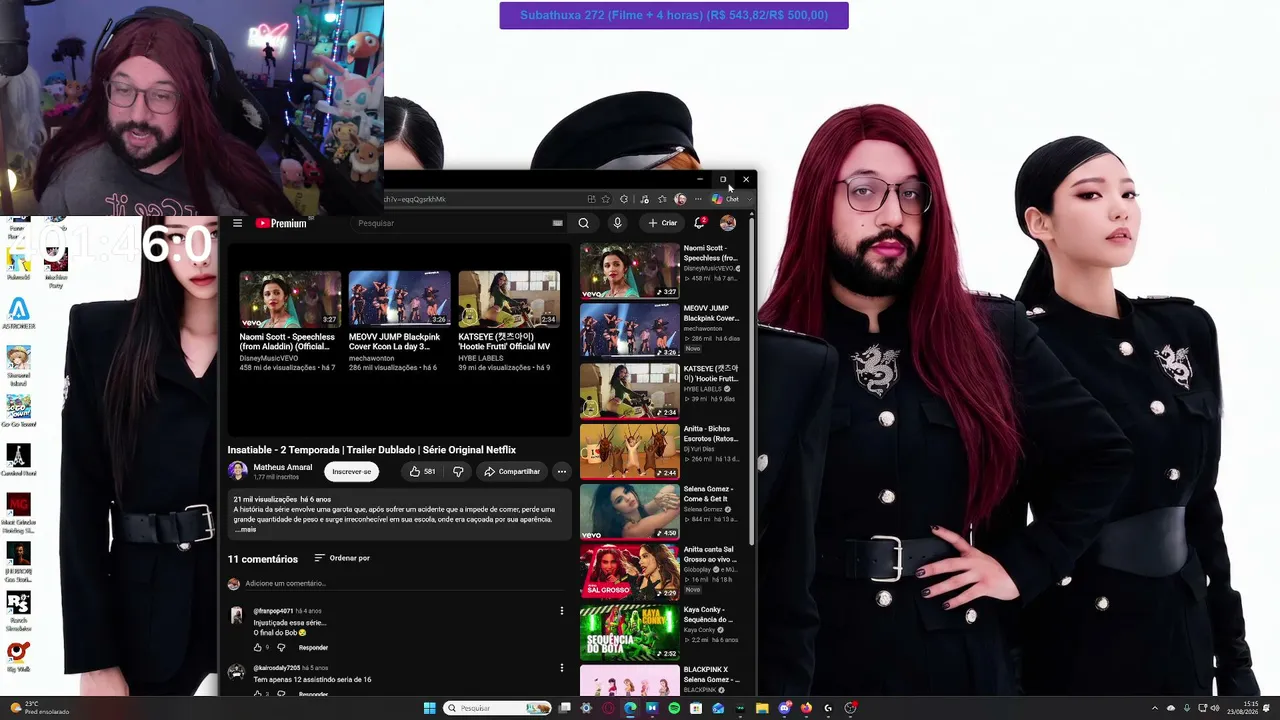Open Copilot Chat in Edge

tap(726, 199)
